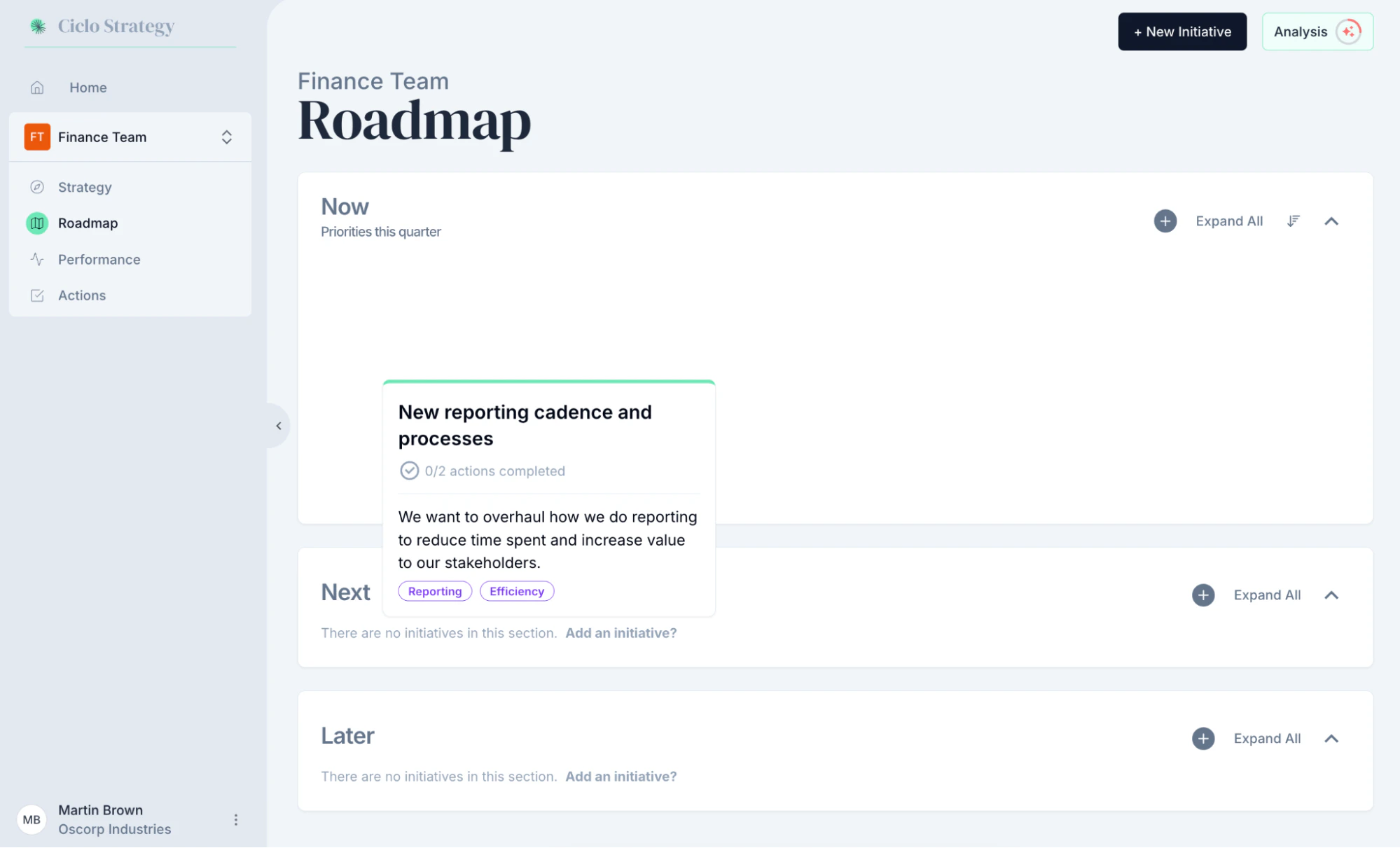Screen dimensions: 1400x848
Task: Click the orange FT team badge
Action: click(37, 137)
